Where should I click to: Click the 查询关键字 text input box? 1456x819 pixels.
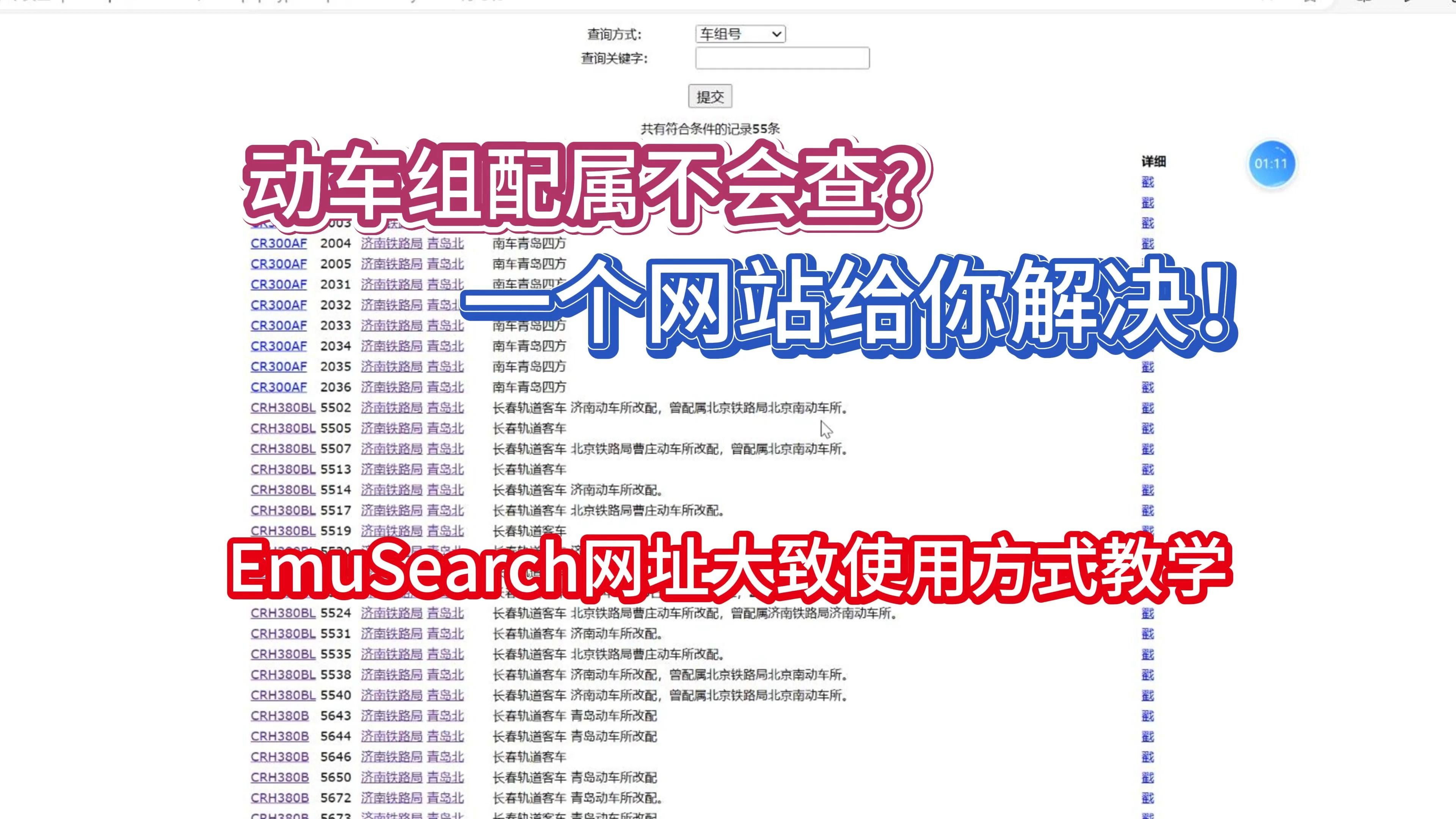[782, 58]
